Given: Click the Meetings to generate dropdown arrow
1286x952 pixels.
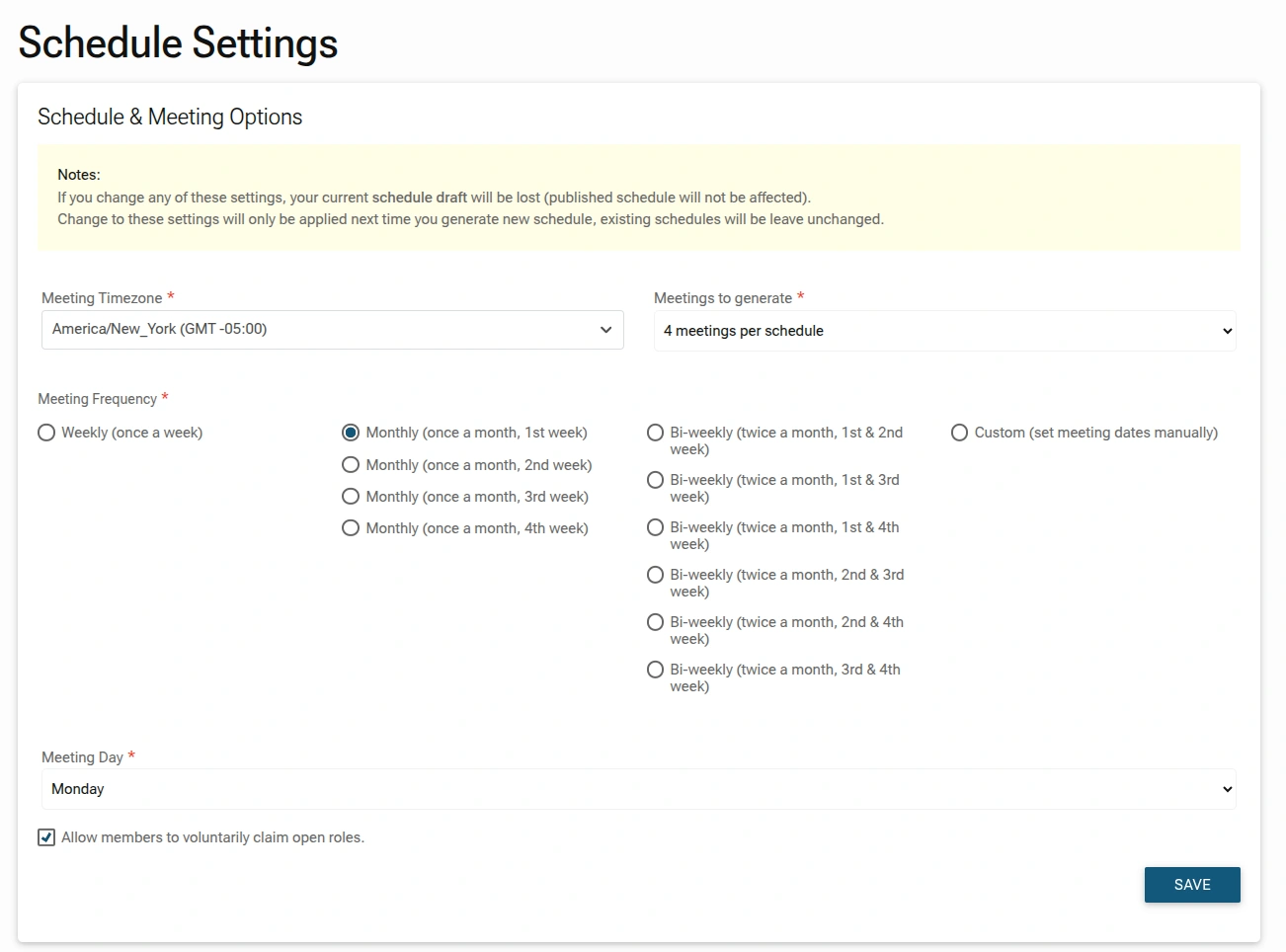Looking at the screenshot, I should (x=1227, y=331).
